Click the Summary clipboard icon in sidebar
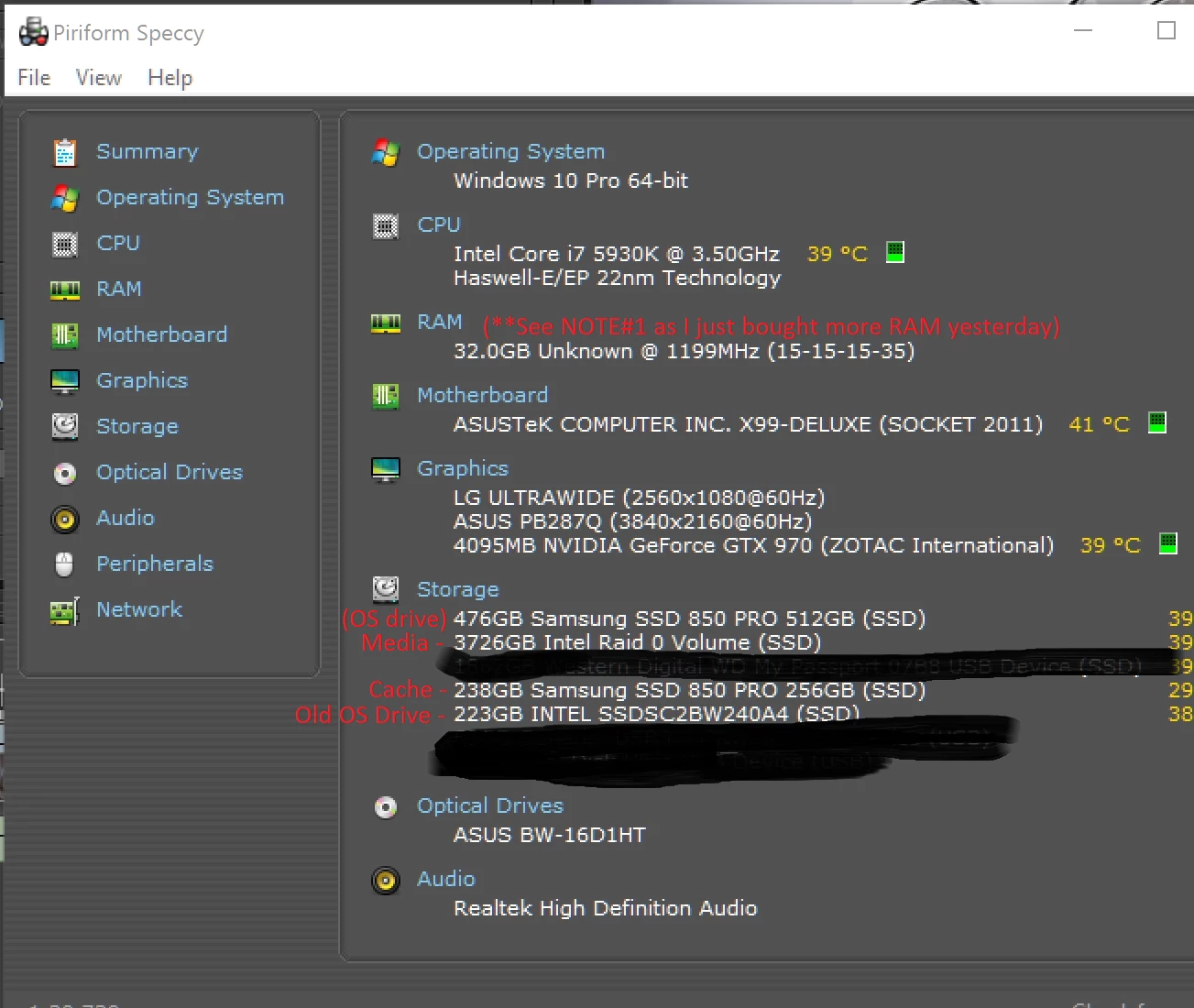 (x=65, y=153)
